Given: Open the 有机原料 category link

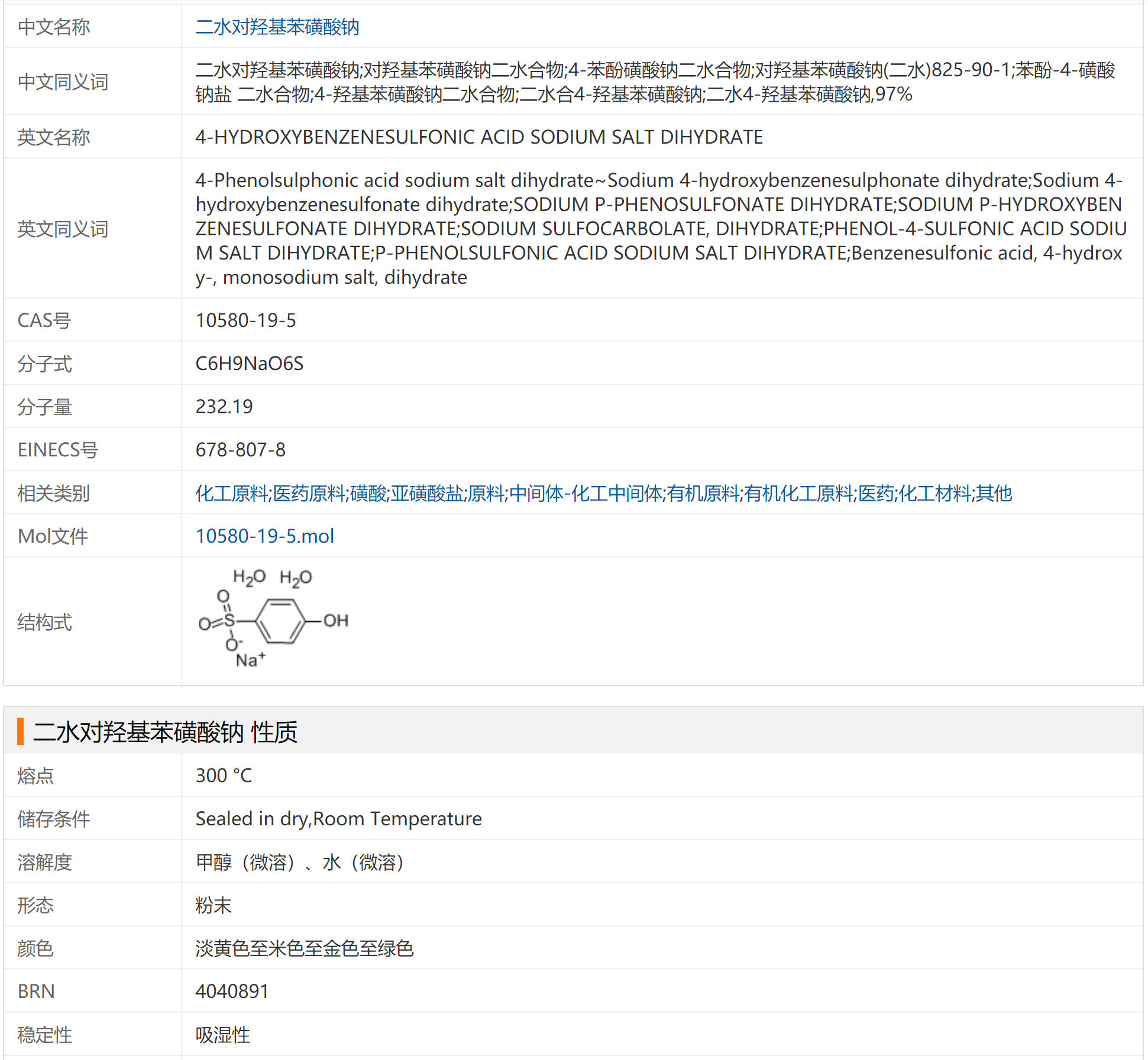Looking at the screenshot, I should click(703, 493).
